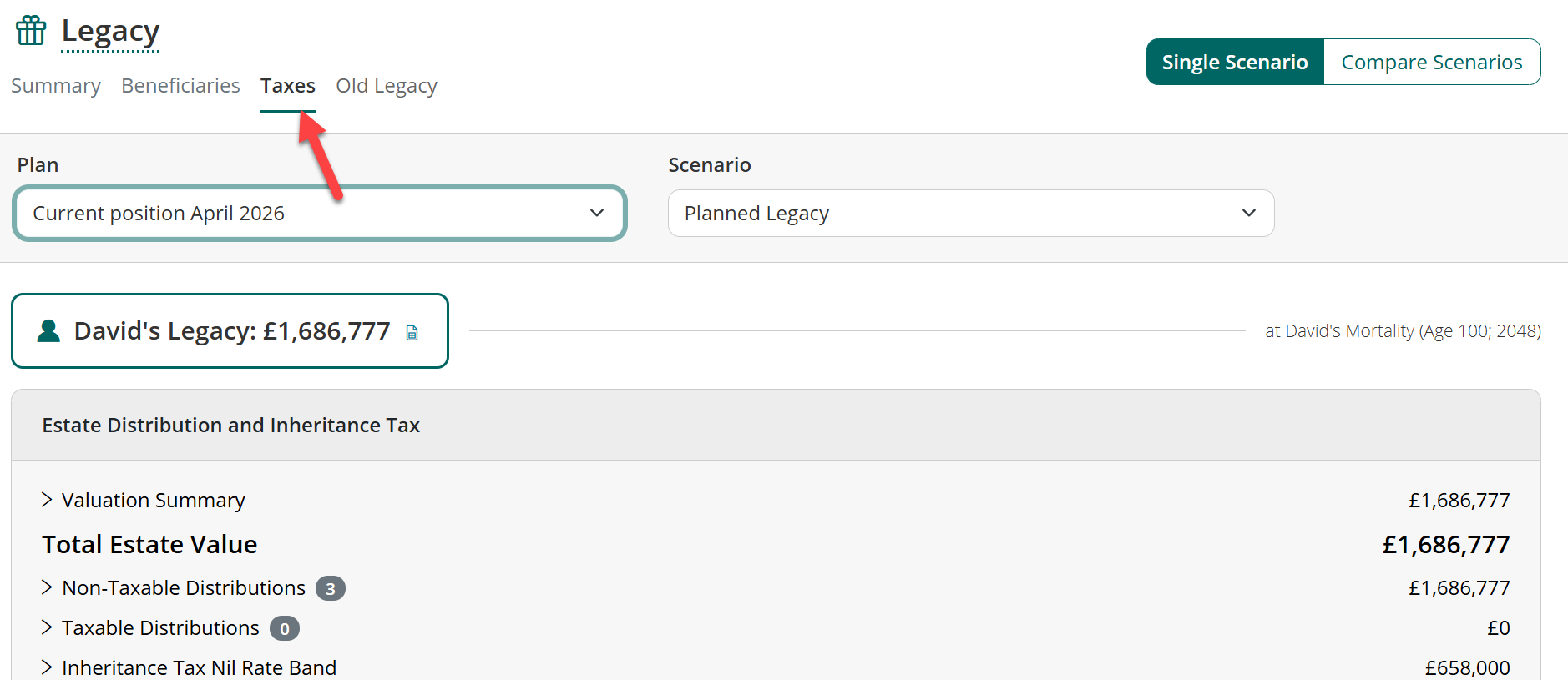1568x680 pixels.
Task: Click the Legacy gift box icon
Action: [x=31, y=31]
